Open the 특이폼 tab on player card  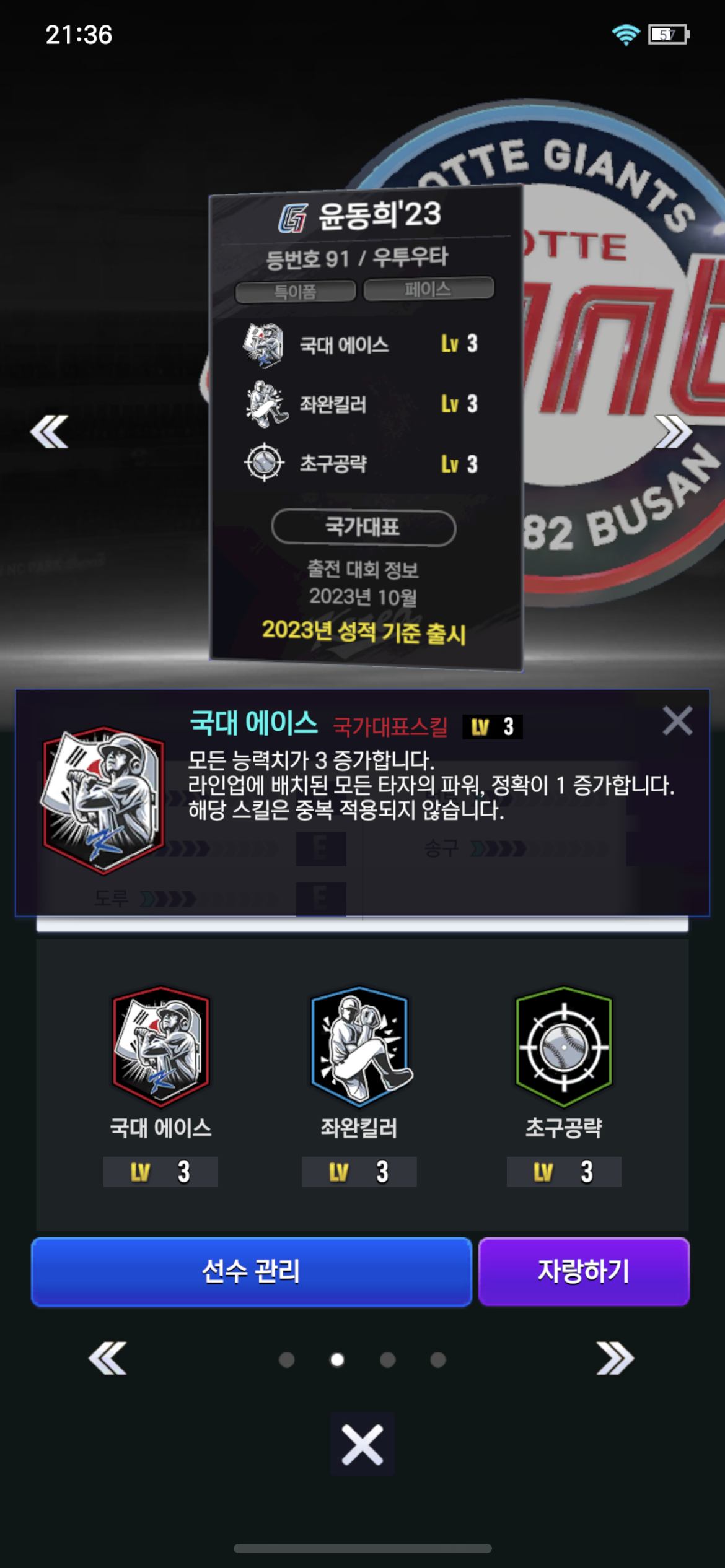[296, 291]
